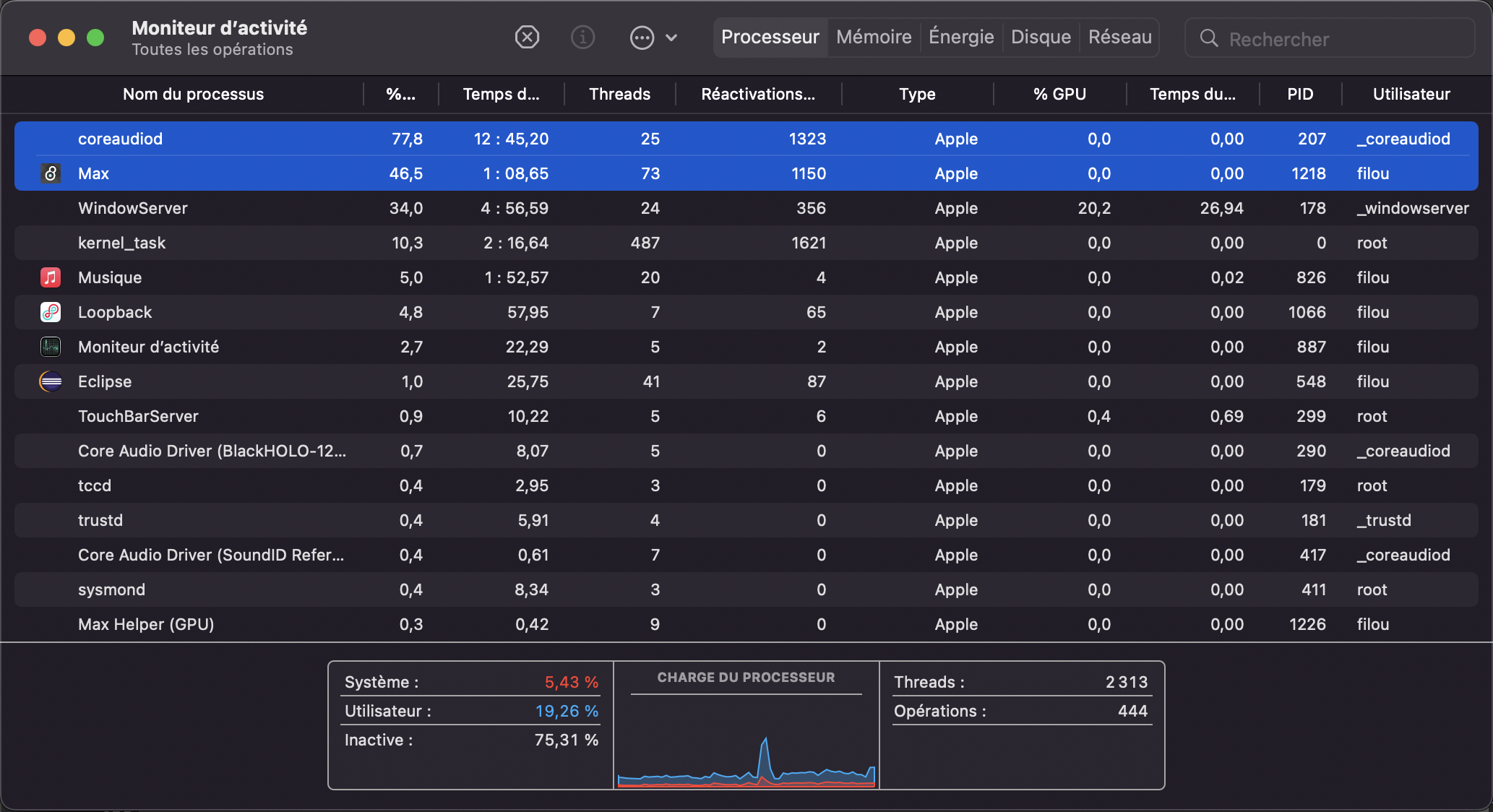
Task: Sort by Type column header
Action: click(x=917, y=94)
